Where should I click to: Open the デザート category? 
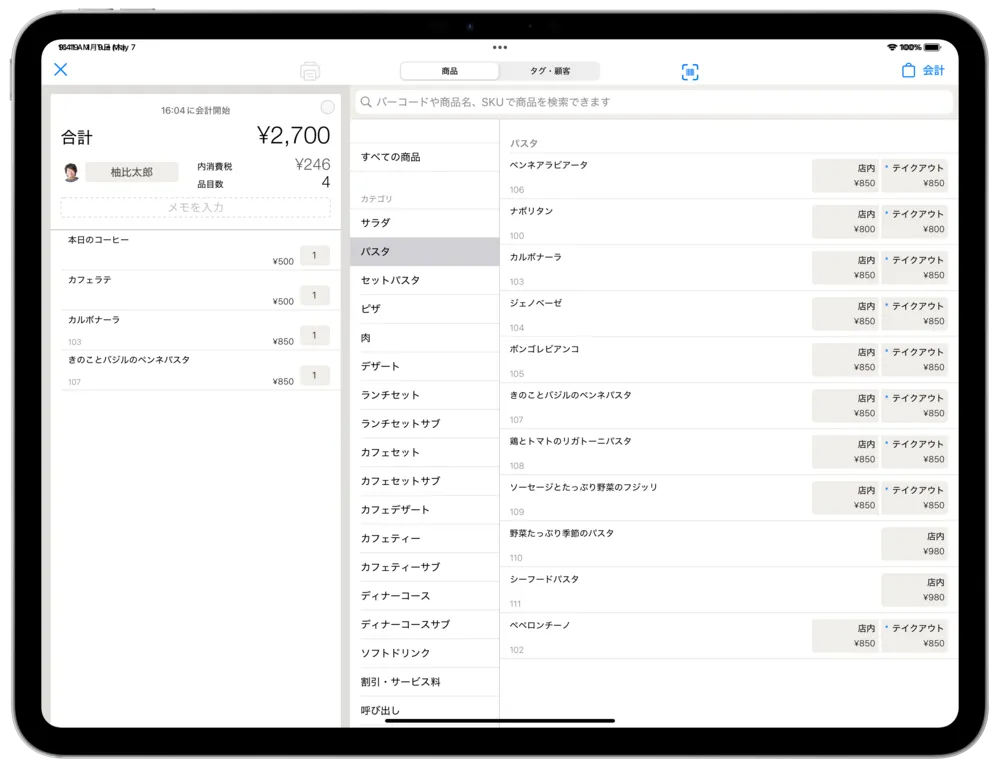(424, 366)
